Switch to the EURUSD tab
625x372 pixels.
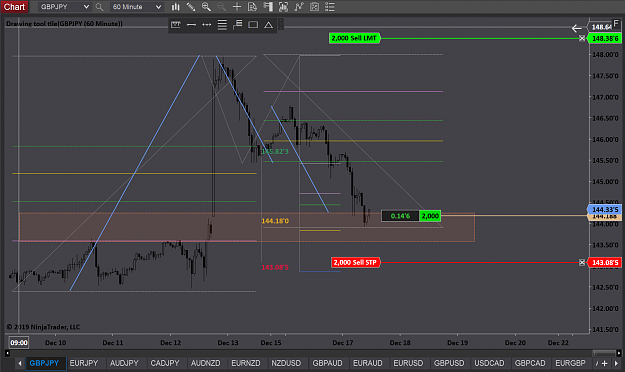click(408, 363)
